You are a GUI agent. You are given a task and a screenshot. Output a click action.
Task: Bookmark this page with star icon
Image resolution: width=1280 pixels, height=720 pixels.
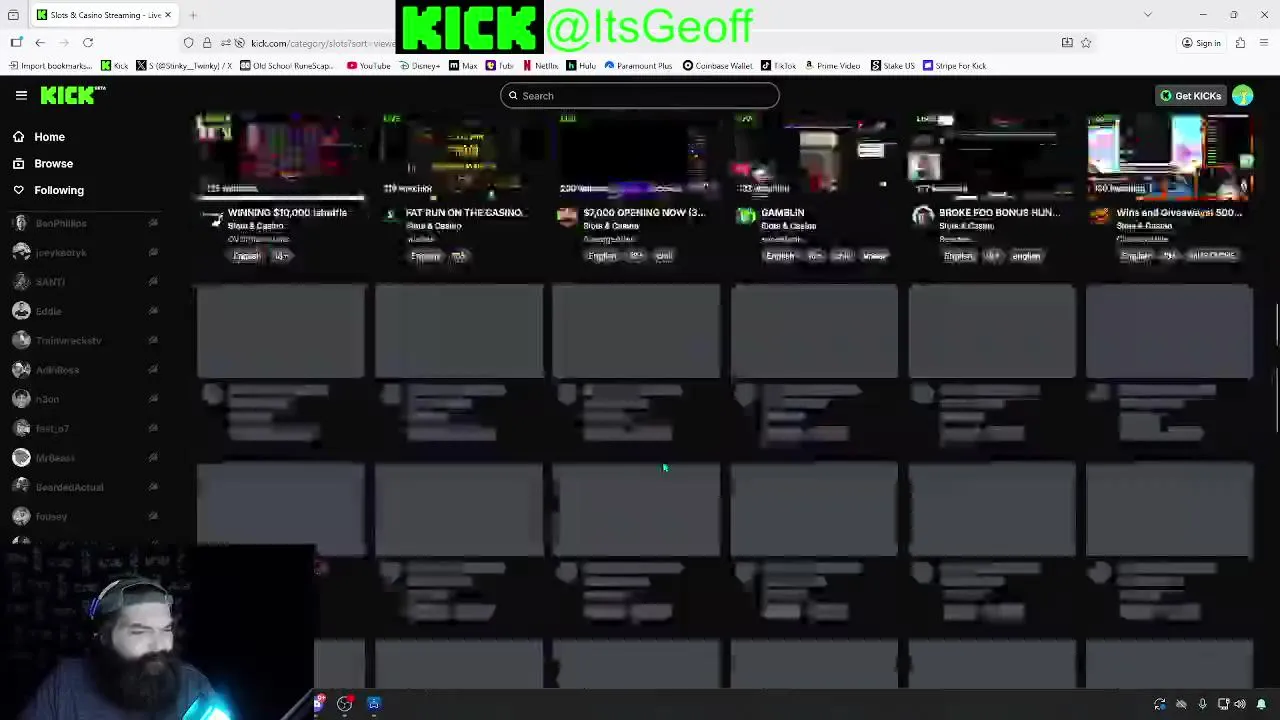[x=1086, y=43]
